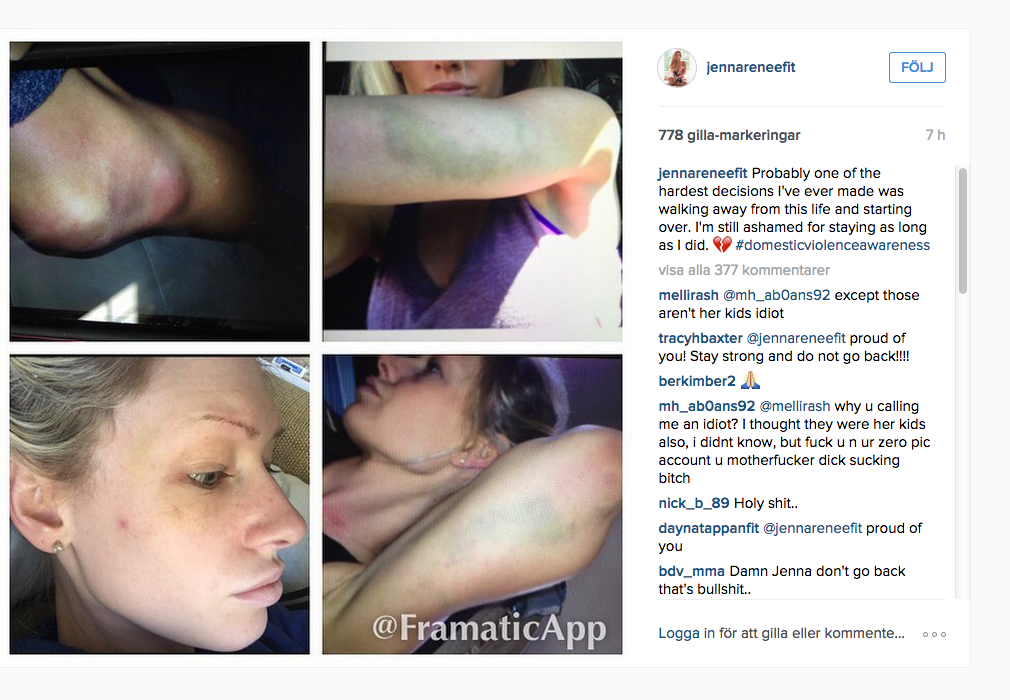The height and width of the screenshot is (700, 1010).
Task: Open the @mh_ab0ans92 mention link
Action: (776, 295)
